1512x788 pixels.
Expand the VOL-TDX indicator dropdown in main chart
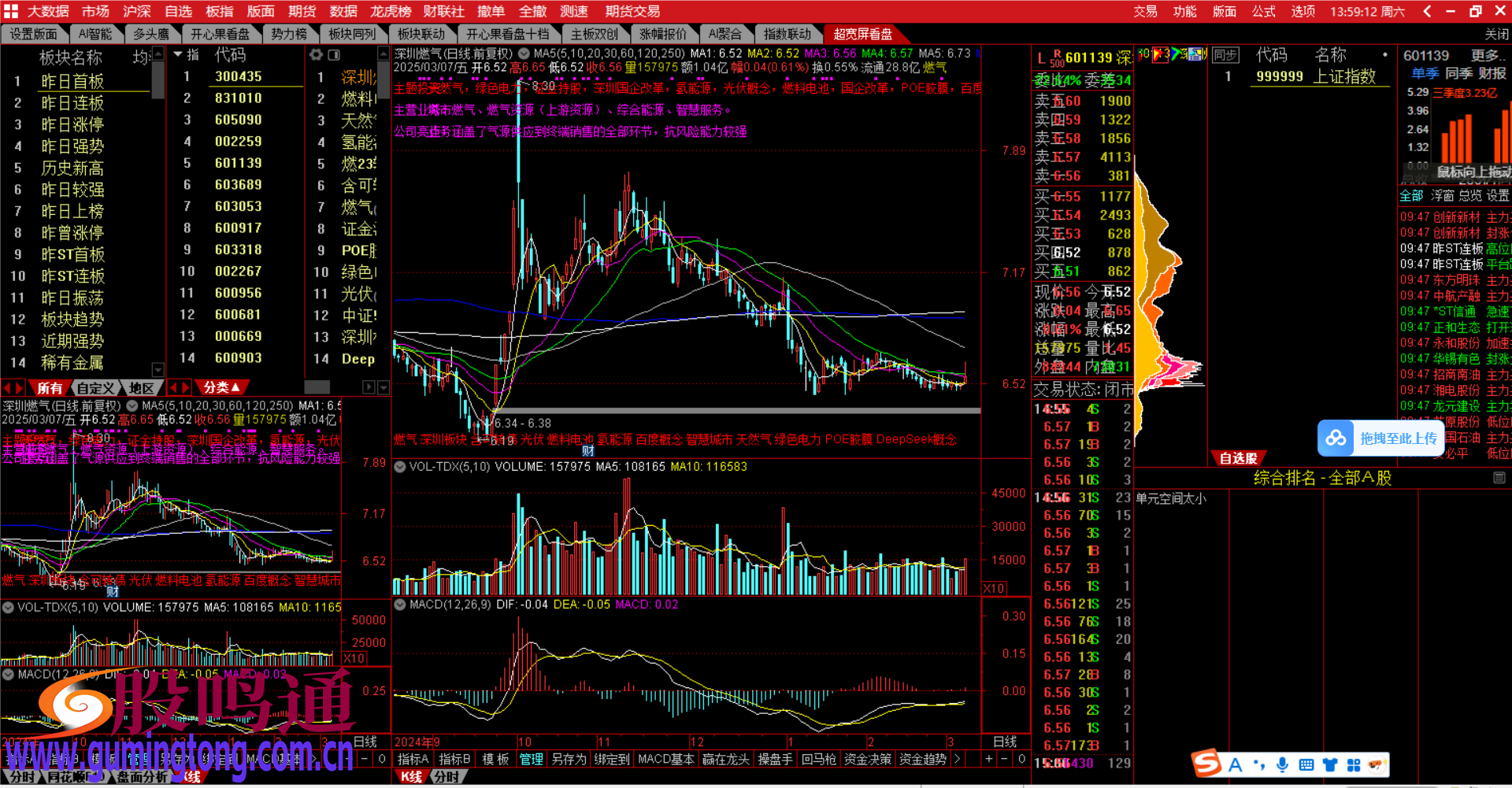click(400, 467)
